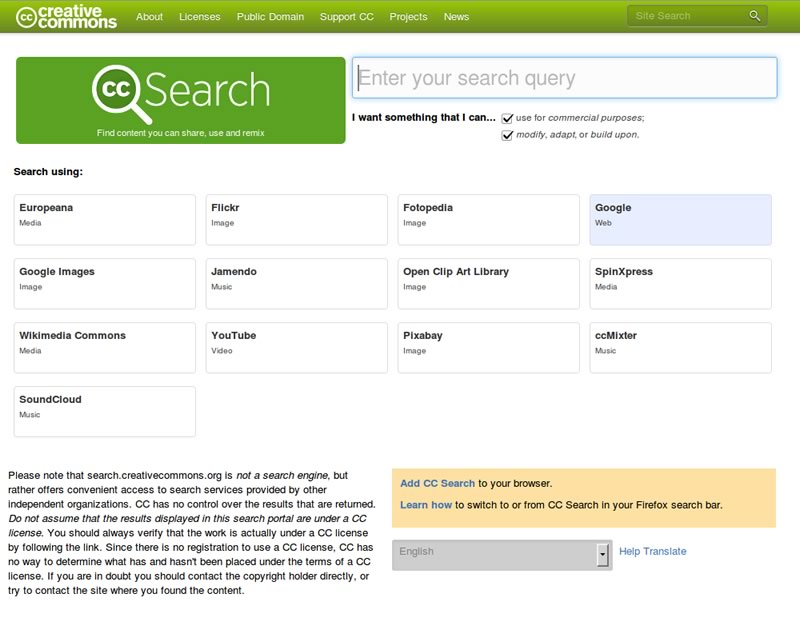Image resolution: width=800 pixels, height=626 pixels.
Task: Click the Help Translate link
Action: tap(652, 551)
